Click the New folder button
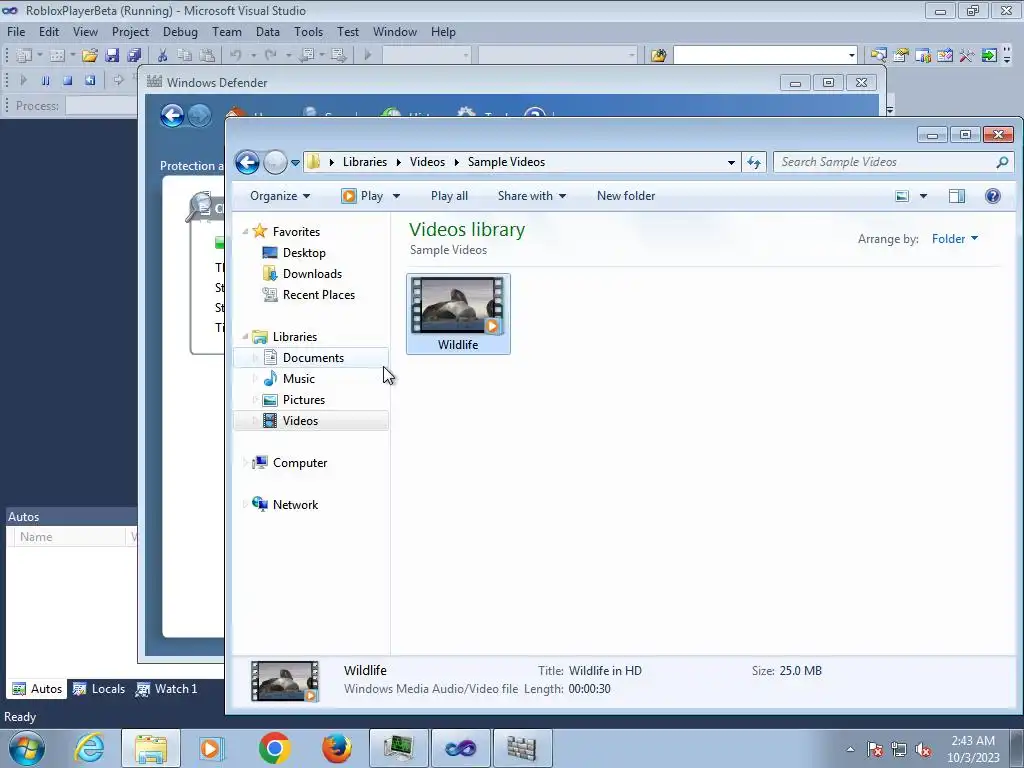Image resolution: width=1024 pixels, height=768 pixels. tap(626, 196)
